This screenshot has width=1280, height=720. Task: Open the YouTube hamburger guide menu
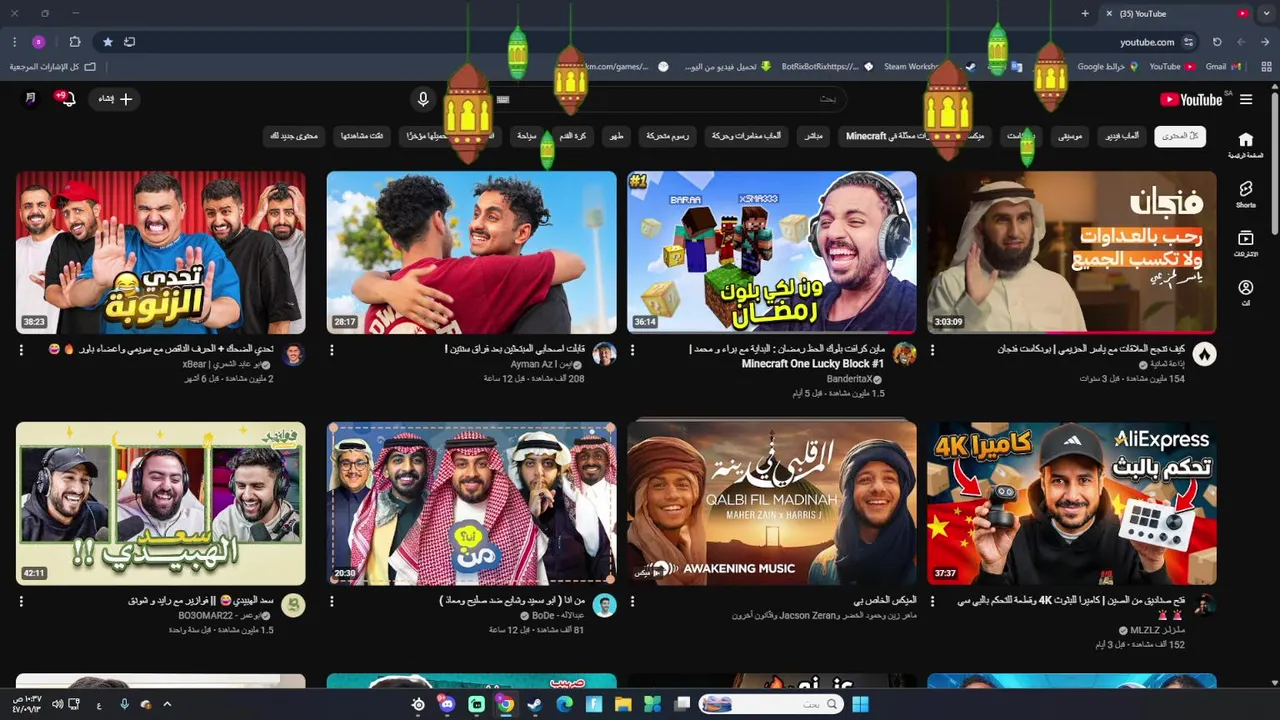[x=1246, y=99]
